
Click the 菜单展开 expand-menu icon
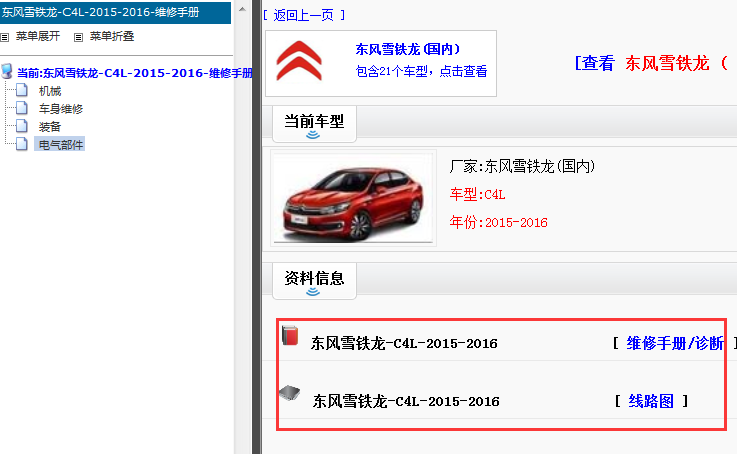(5, 37)
